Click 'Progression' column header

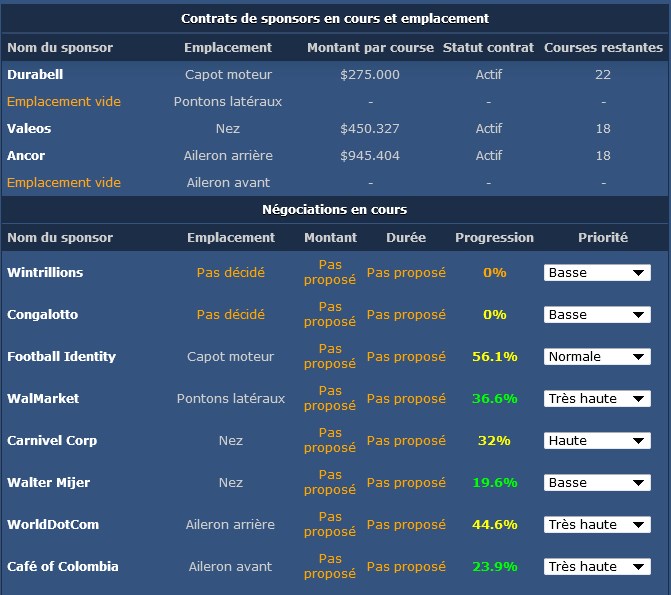[x=494, y=238]
